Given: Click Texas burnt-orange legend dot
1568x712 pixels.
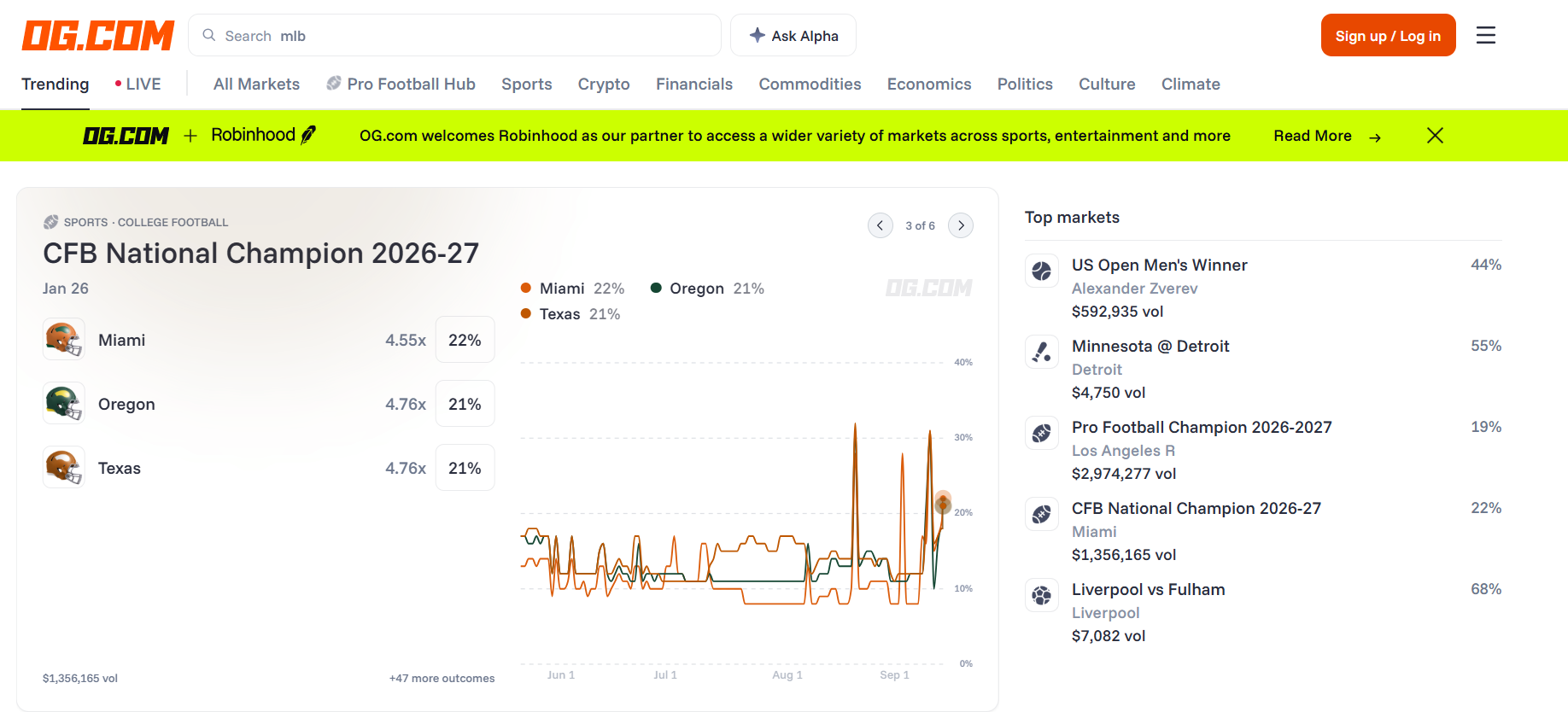Looking at the screenshot, I should click(526, 313).
